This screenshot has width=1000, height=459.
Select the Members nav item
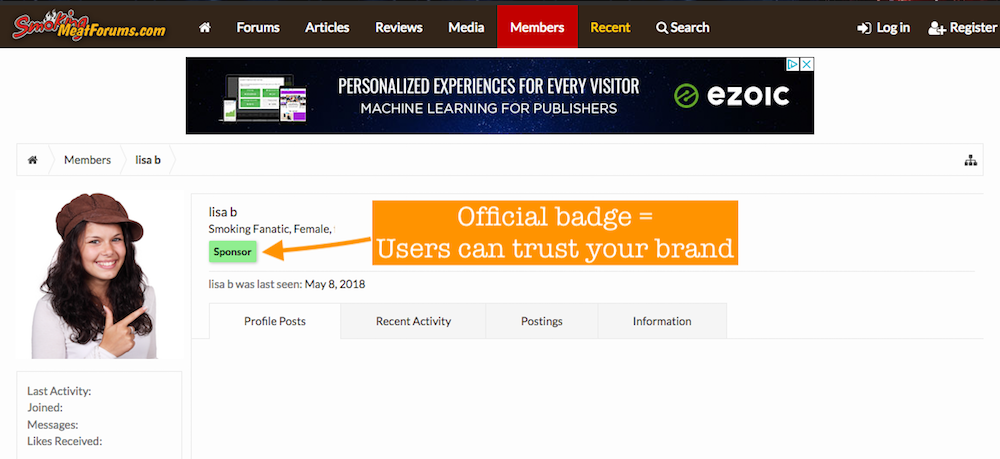point(537,27)
